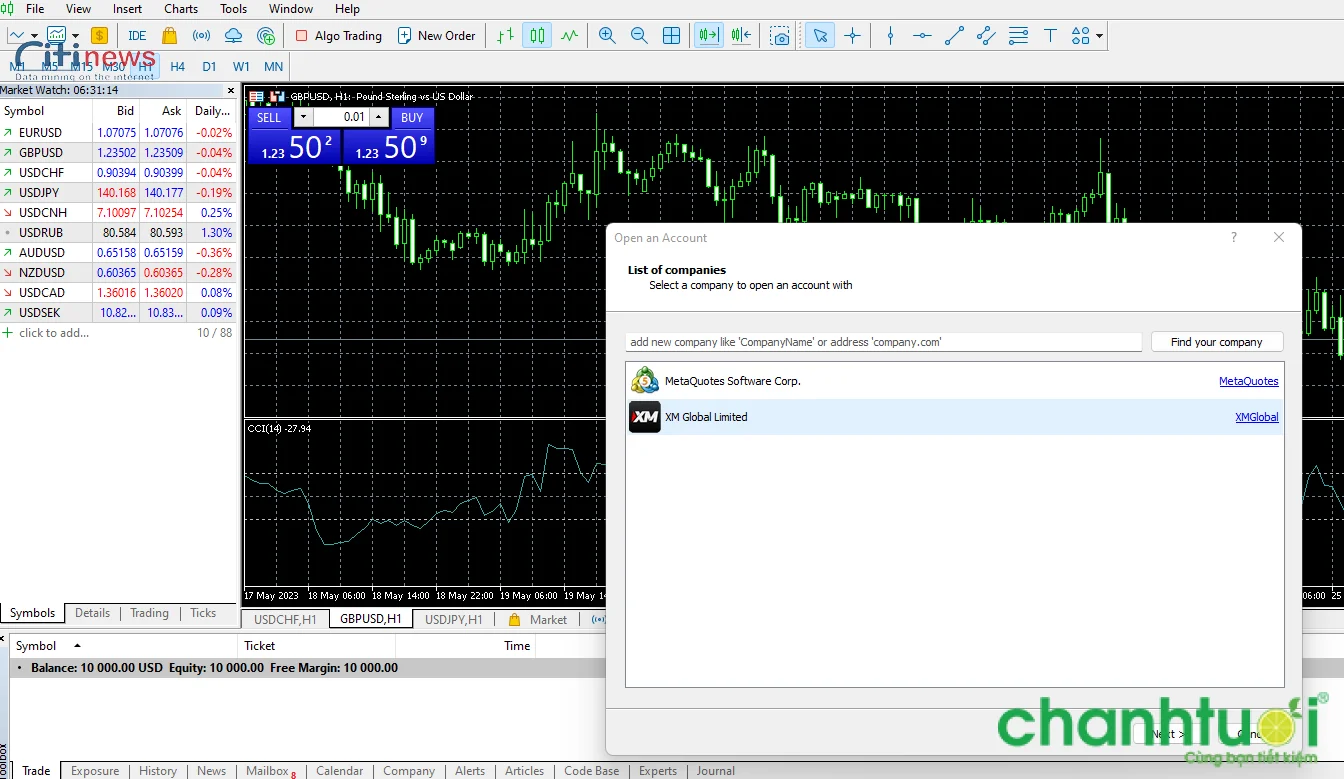Screen dimensions: 1344x779
Task: Open the Calendar tab in Toolbox
Action: point(340,771)
